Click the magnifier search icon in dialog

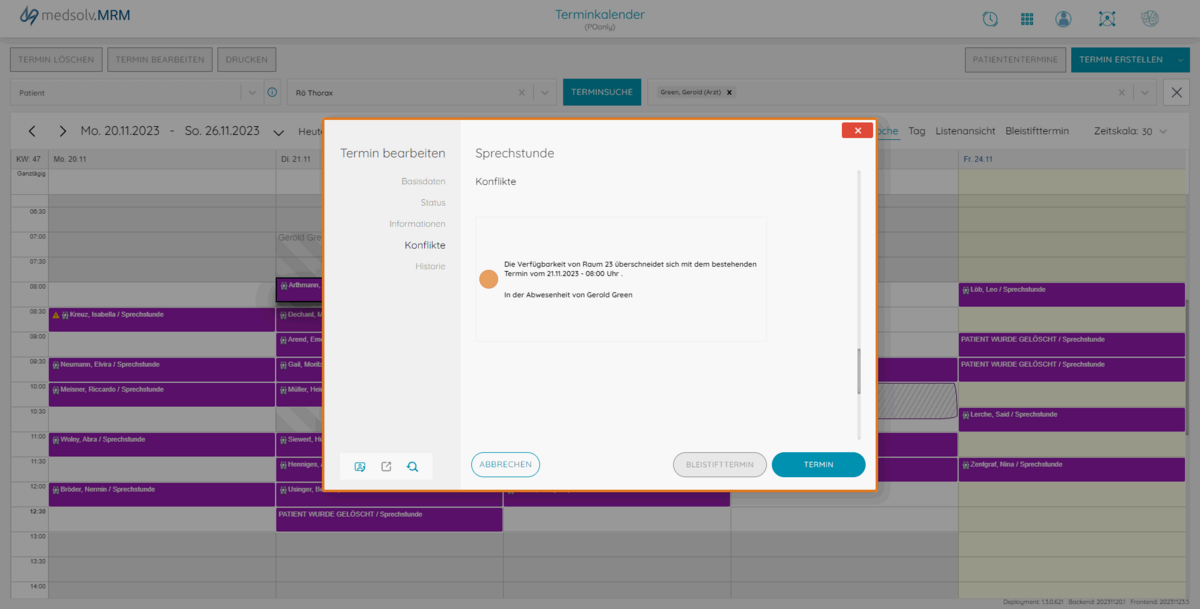pyautogui.click(x=412, y=466)
